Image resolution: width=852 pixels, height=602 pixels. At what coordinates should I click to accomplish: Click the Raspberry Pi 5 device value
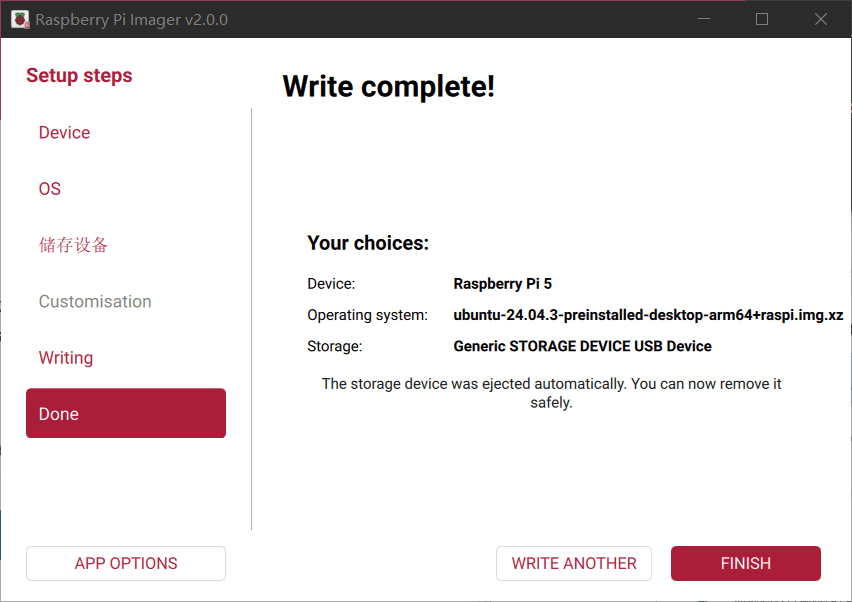tap(502, 284)
